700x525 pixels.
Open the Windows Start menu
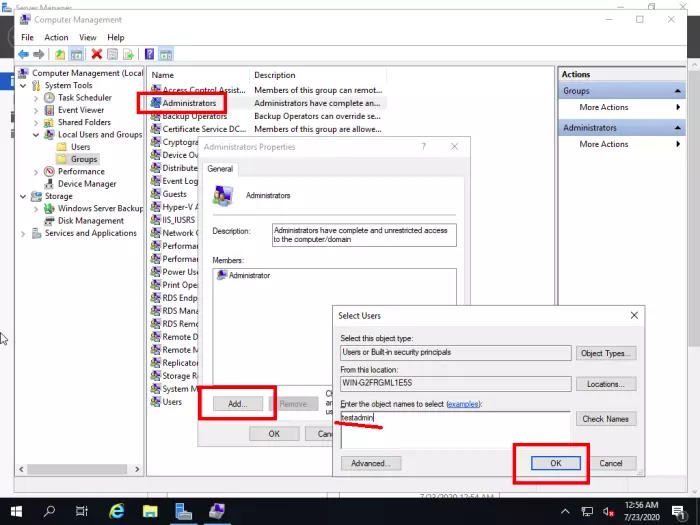coord(16,511)
